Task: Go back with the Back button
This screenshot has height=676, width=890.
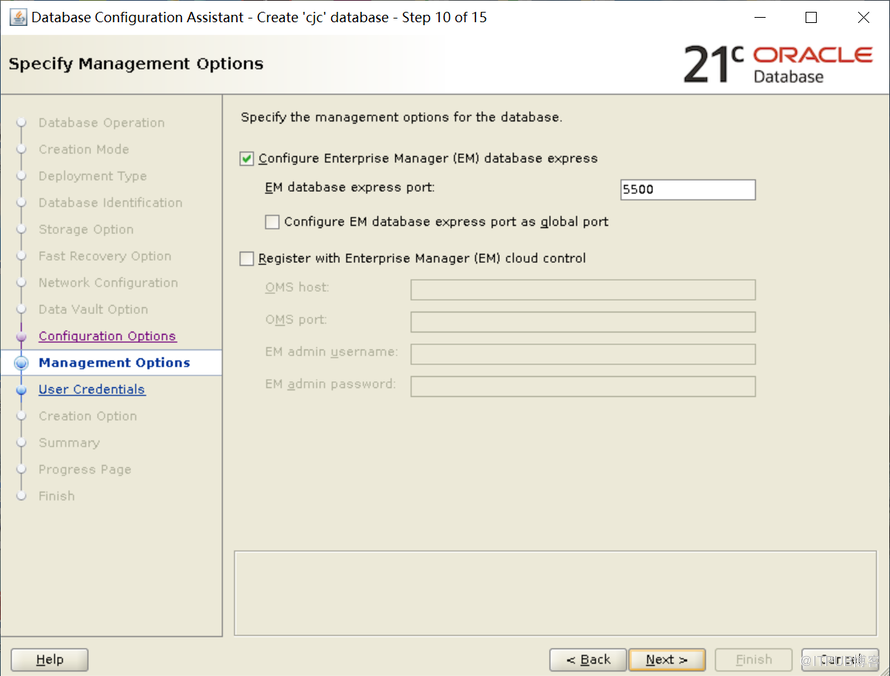Action: 588,660
